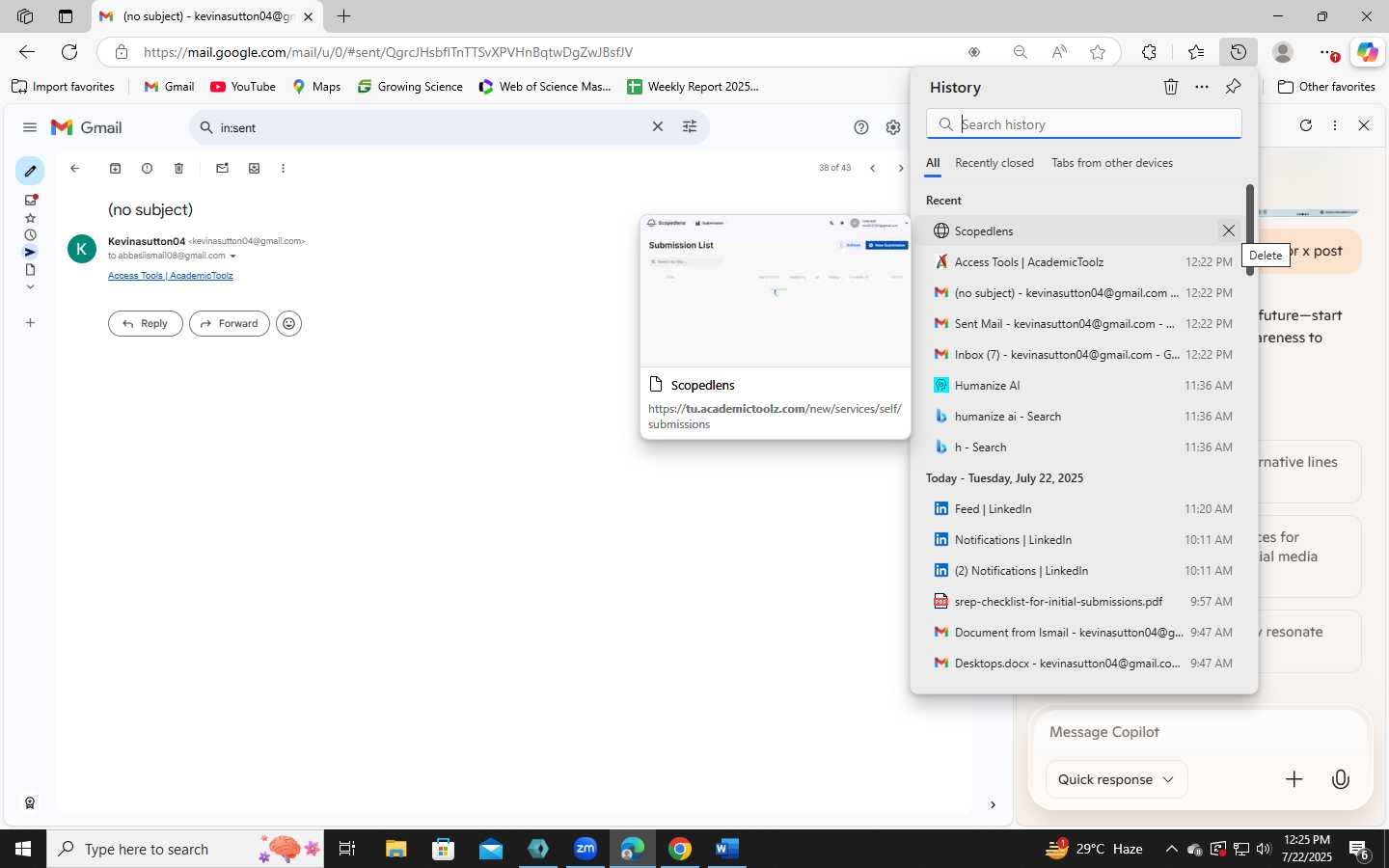
Task: Click the History panel scrollbar
Action: click(1250, 230)
